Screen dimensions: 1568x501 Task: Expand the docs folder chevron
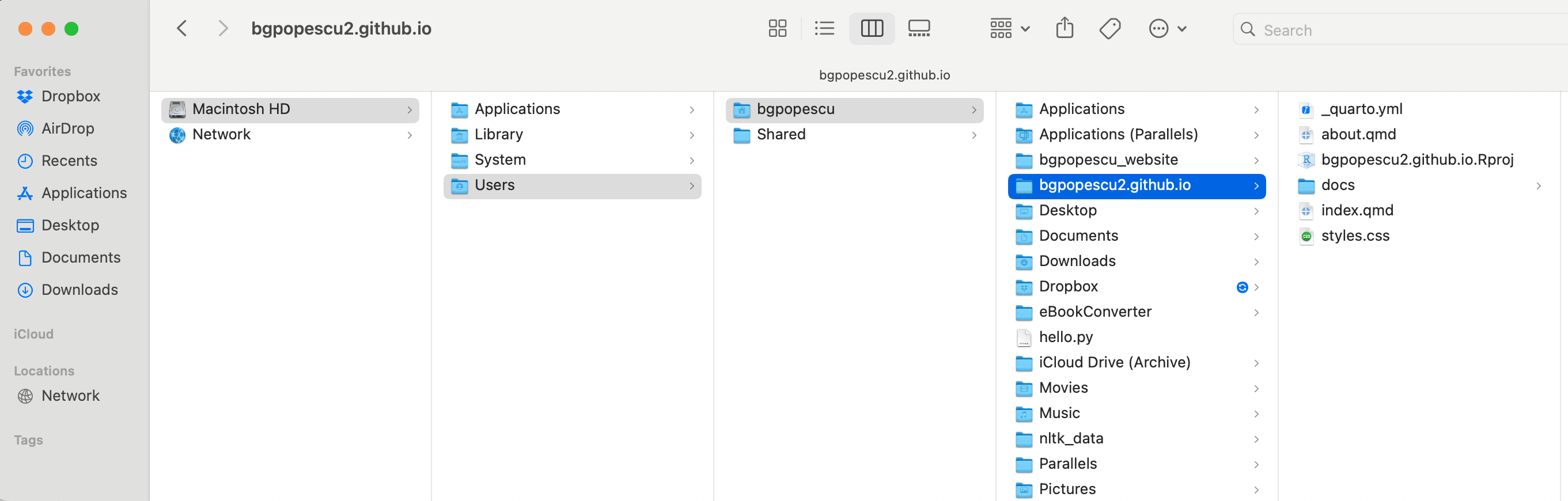(x=1538, y=185)
